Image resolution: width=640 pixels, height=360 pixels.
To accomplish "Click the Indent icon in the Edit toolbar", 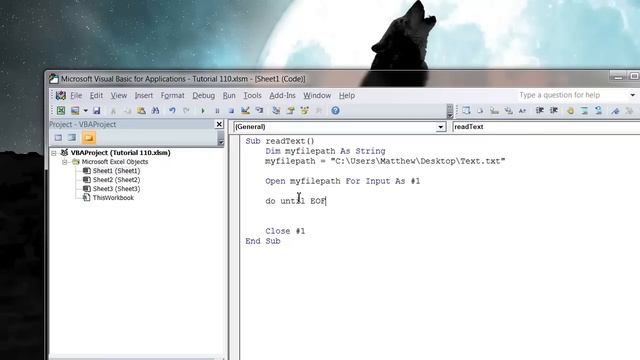I will coord(540,111).
